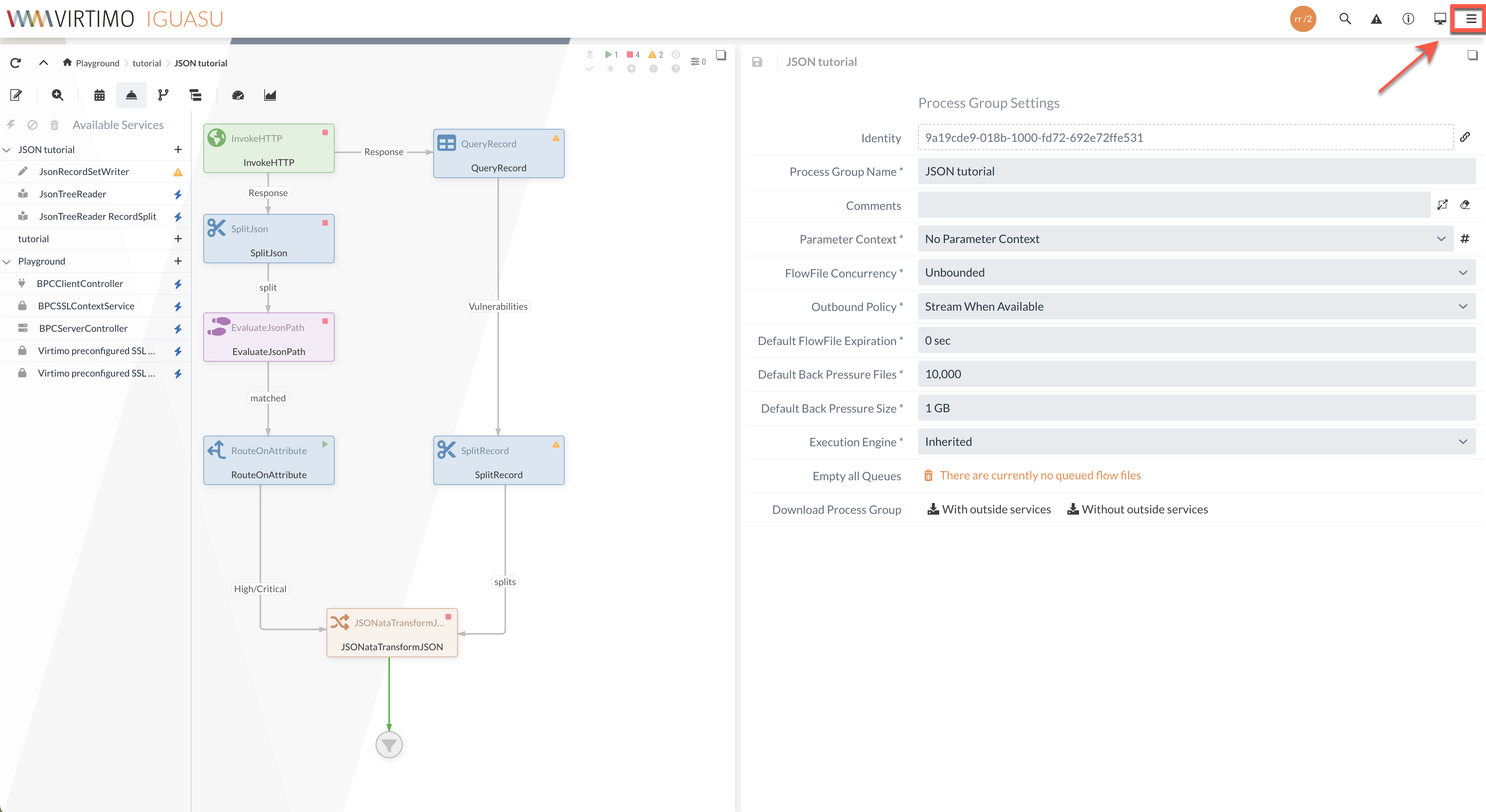This screenshot has height=812, width=1486.
Task: Collapse the Playground services group
Action: coord(7,261)
